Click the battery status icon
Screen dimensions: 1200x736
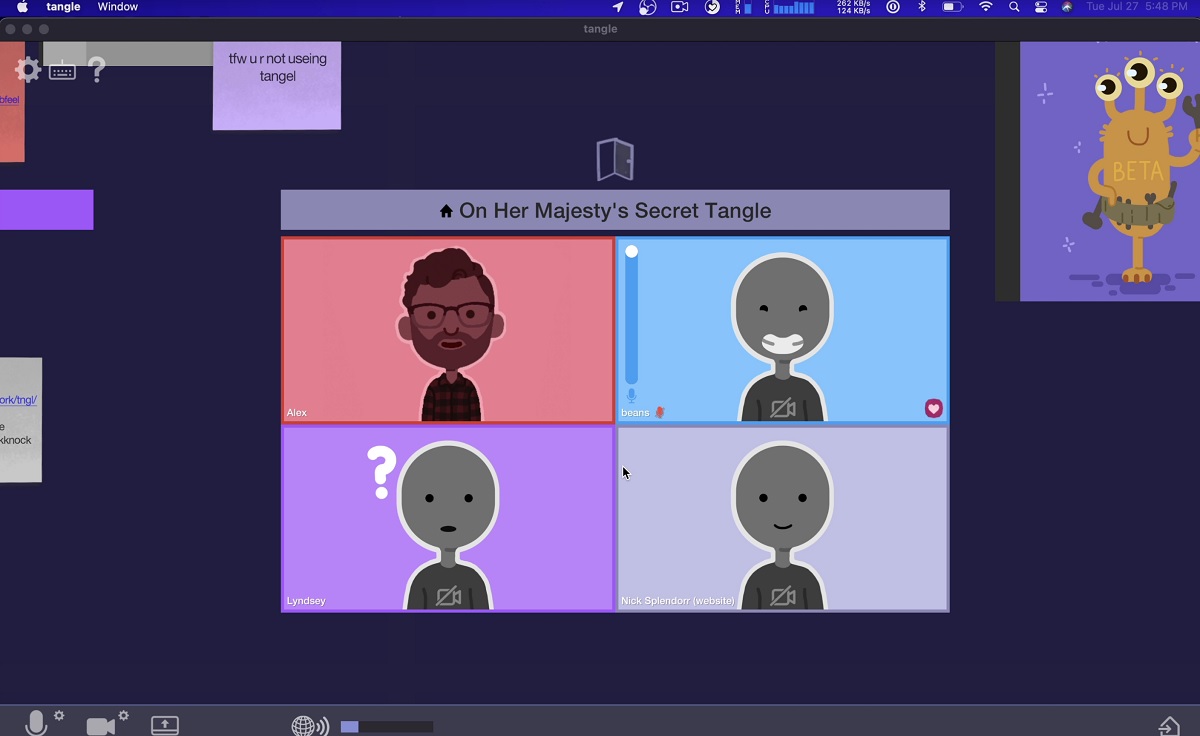(953, 7)
